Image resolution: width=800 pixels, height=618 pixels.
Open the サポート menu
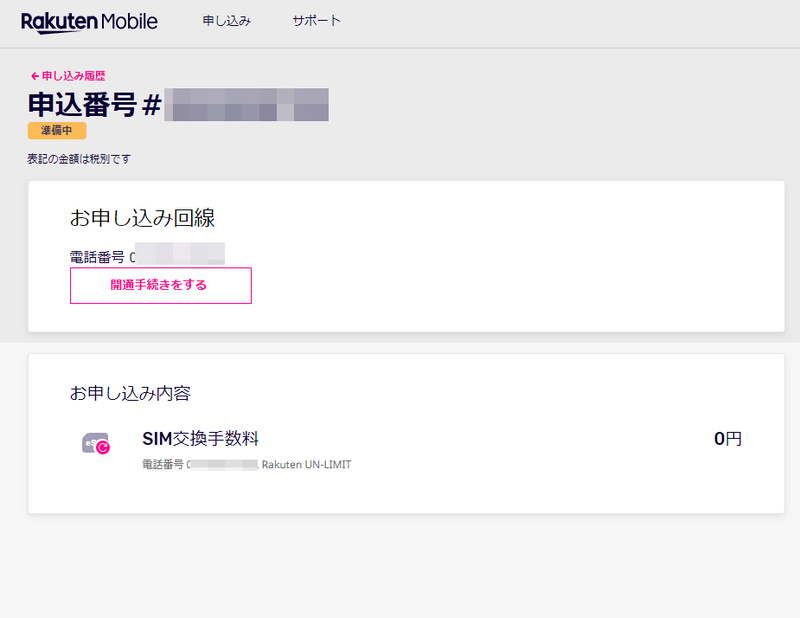[316, 21]
